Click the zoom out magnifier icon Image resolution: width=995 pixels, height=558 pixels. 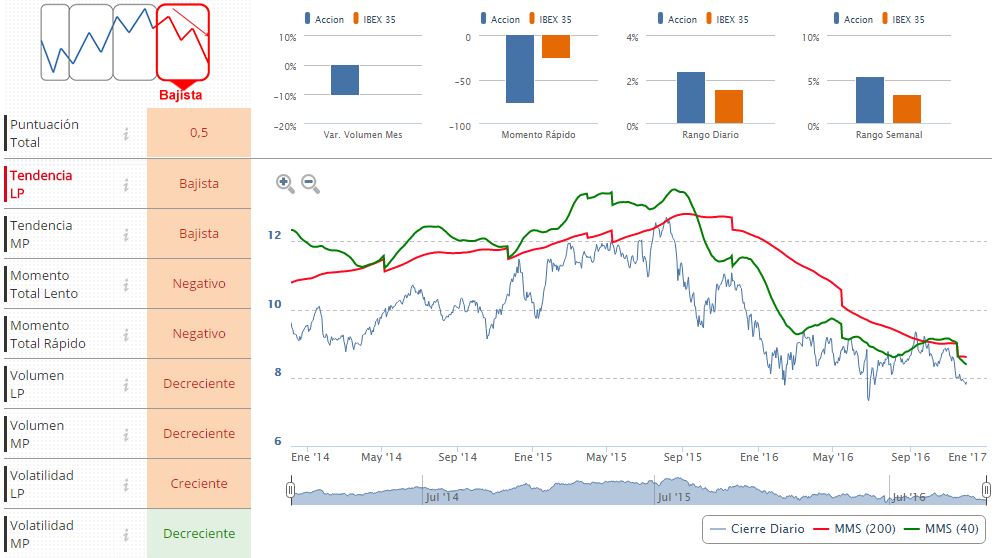tap(310, 183)
